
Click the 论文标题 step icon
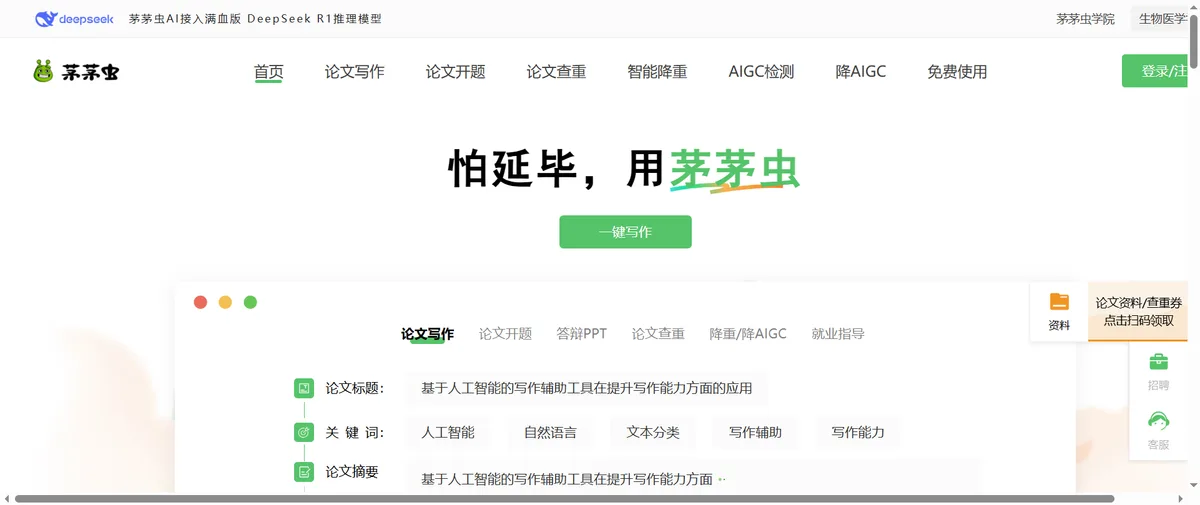(304, 388)
